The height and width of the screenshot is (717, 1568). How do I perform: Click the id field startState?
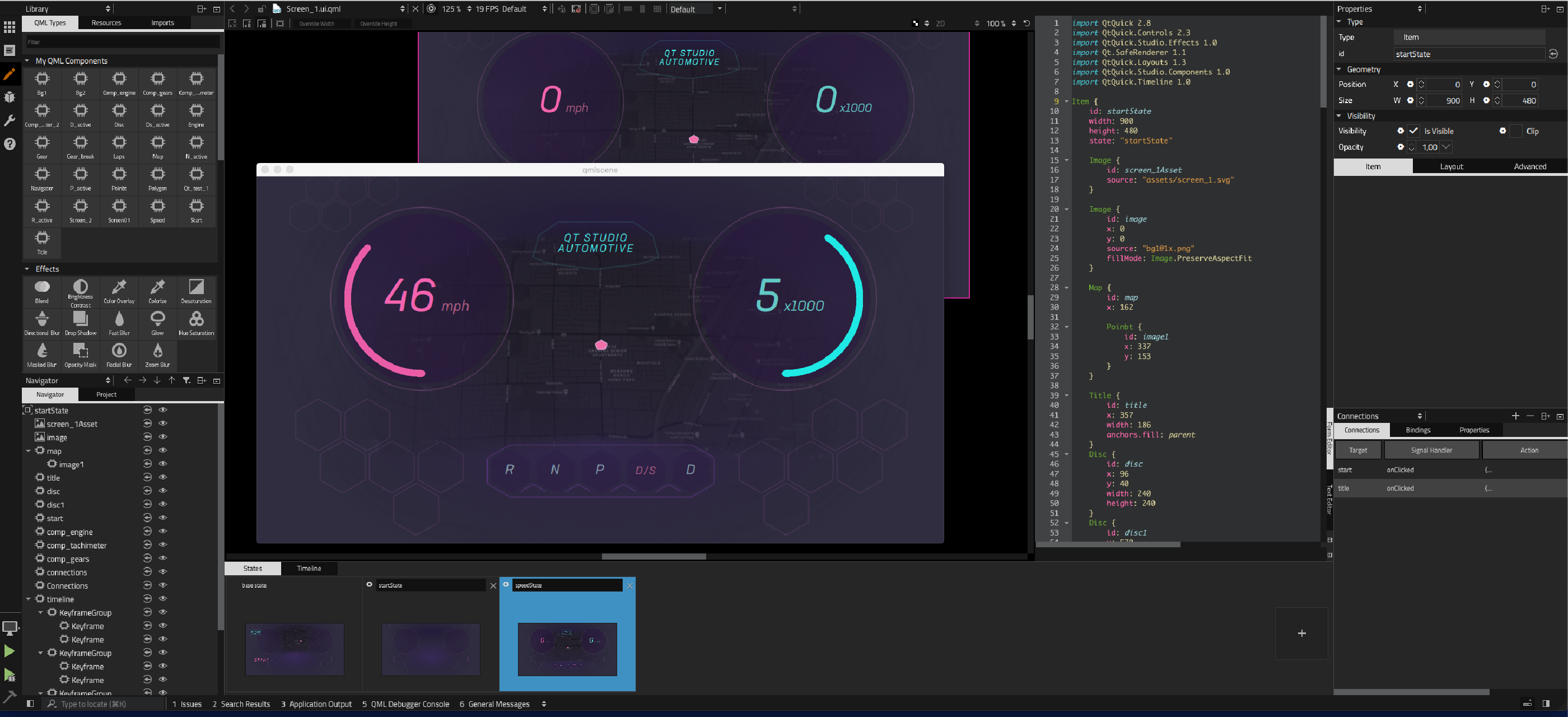click(1469, 54)
